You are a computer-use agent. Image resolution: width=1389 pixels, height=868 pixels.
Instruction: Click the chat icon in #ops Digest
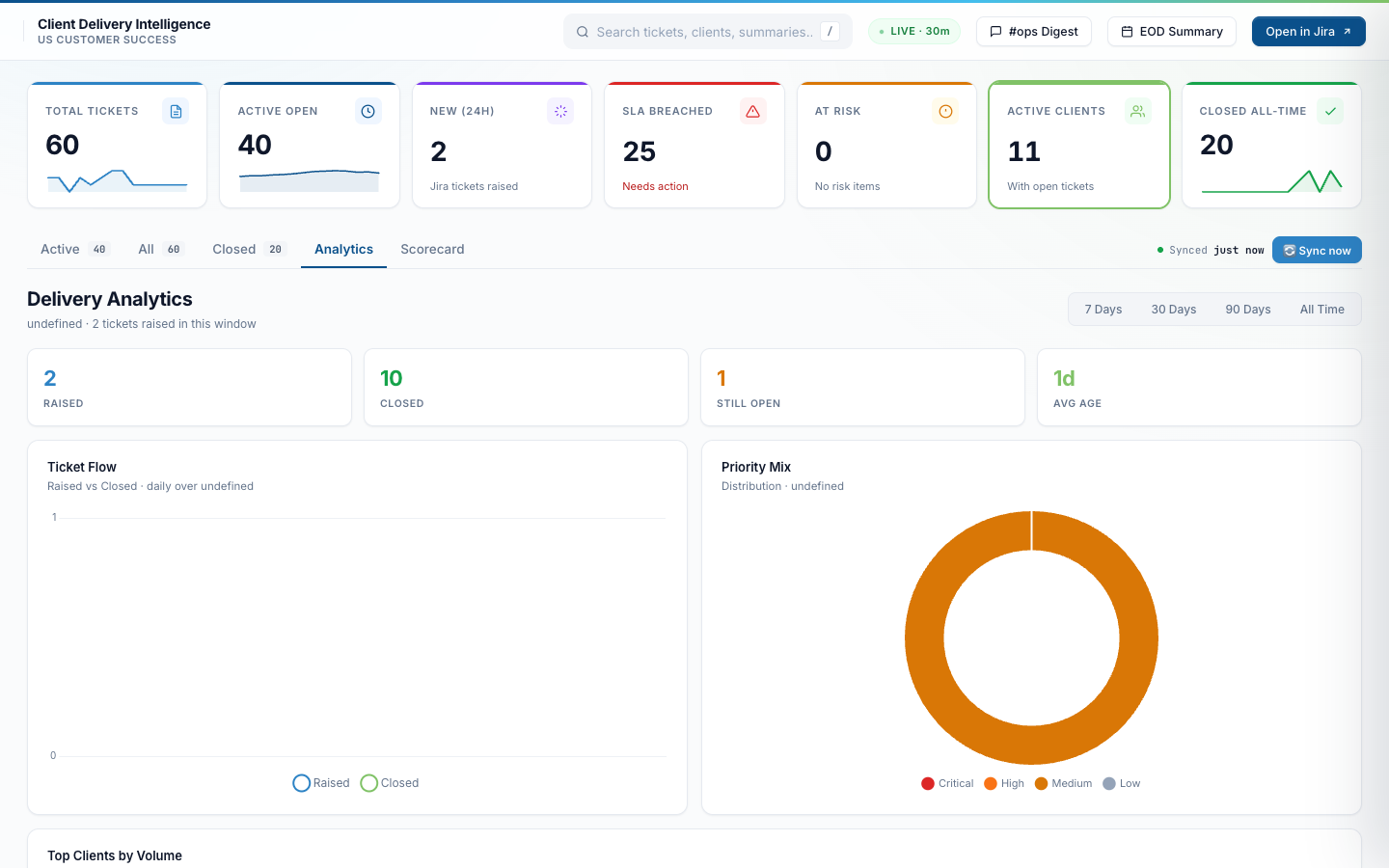pyautogui.click(x=995, y=32)
